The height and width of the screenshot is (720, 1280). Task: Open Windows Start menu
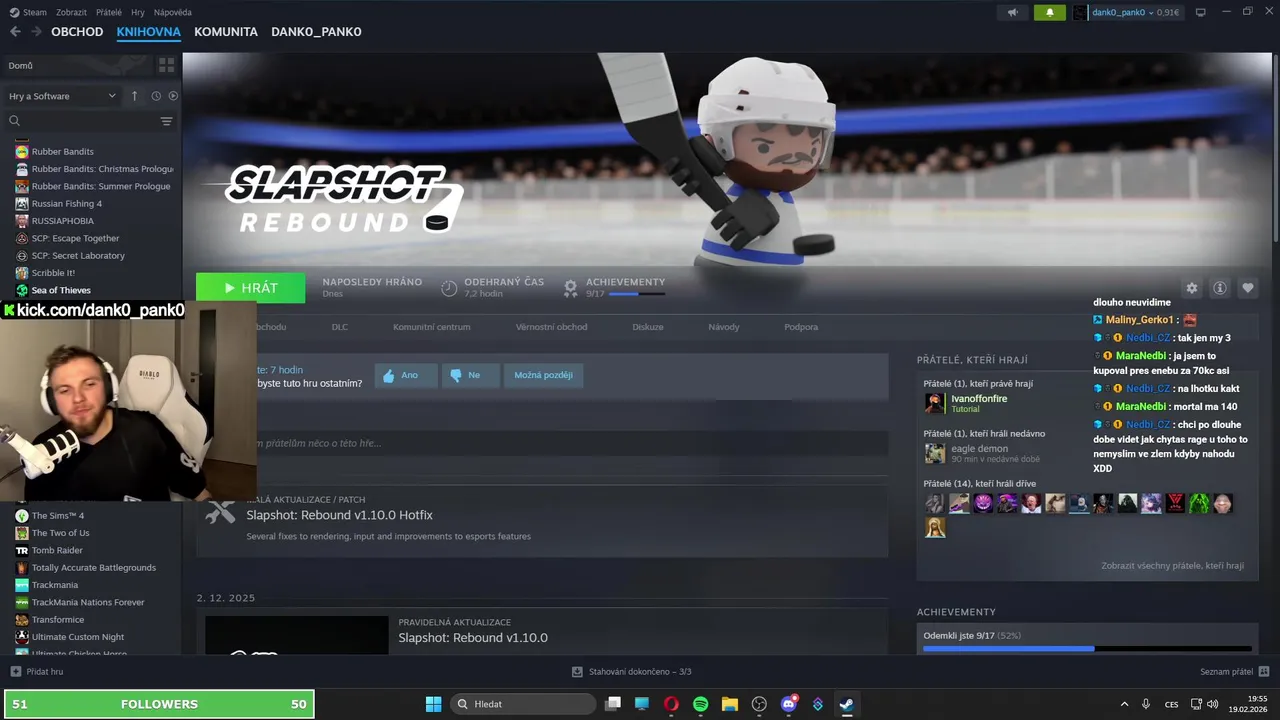click(x=433, y=704)
